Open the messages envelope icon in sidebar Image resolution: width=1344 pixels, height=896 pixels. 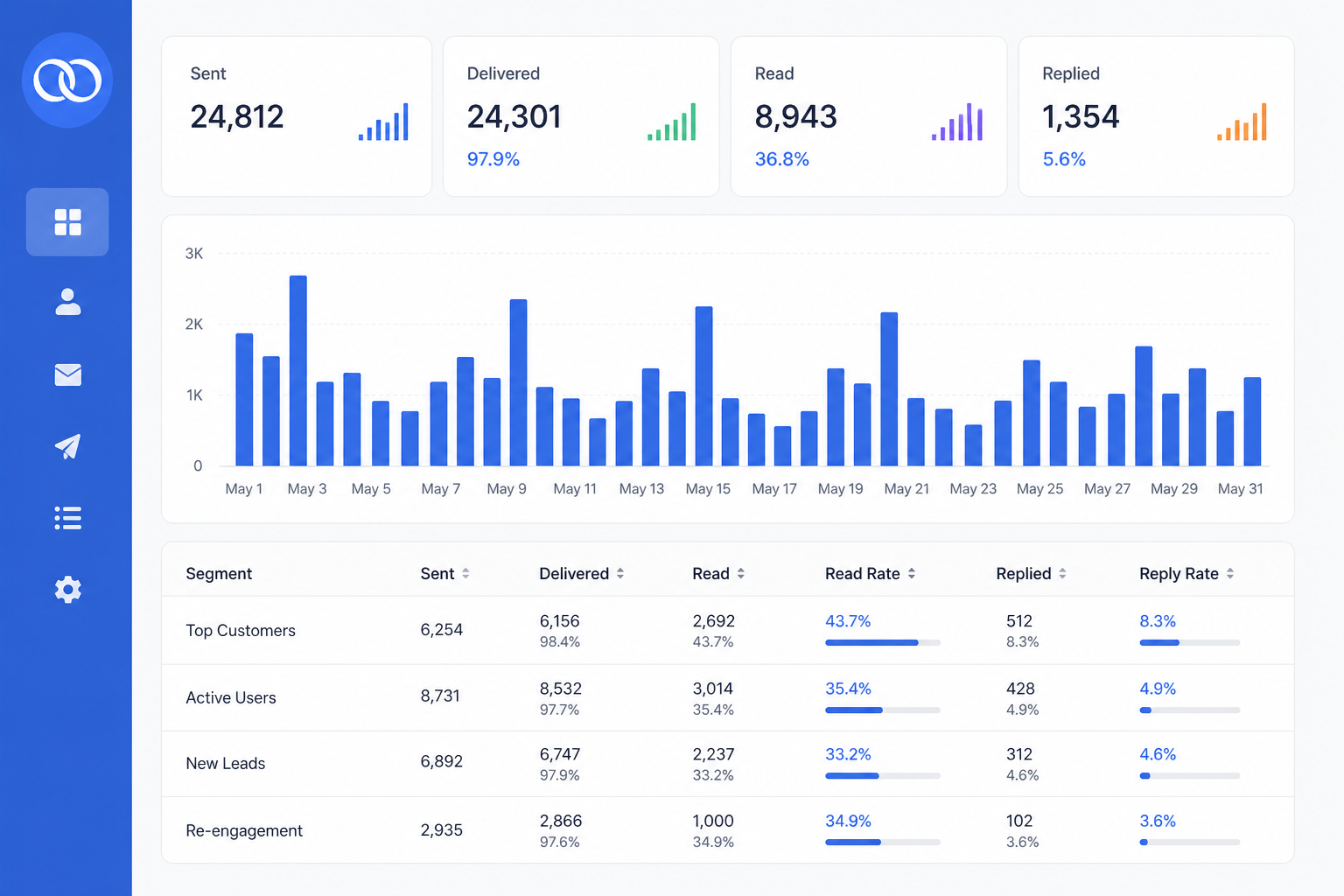pos(67,374)
